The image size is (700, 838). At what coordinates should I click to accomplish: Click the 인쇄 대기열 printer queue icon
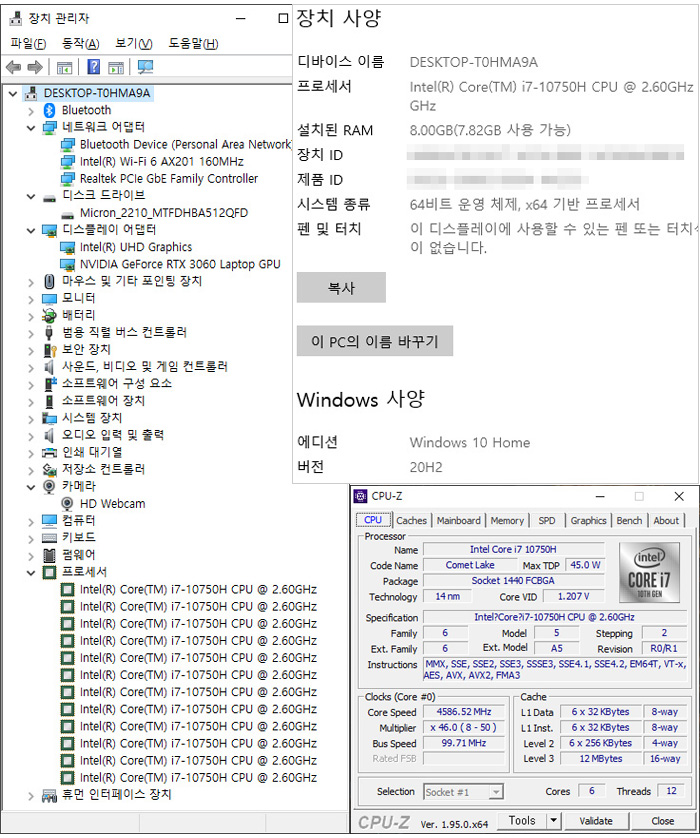click(49, 453)
